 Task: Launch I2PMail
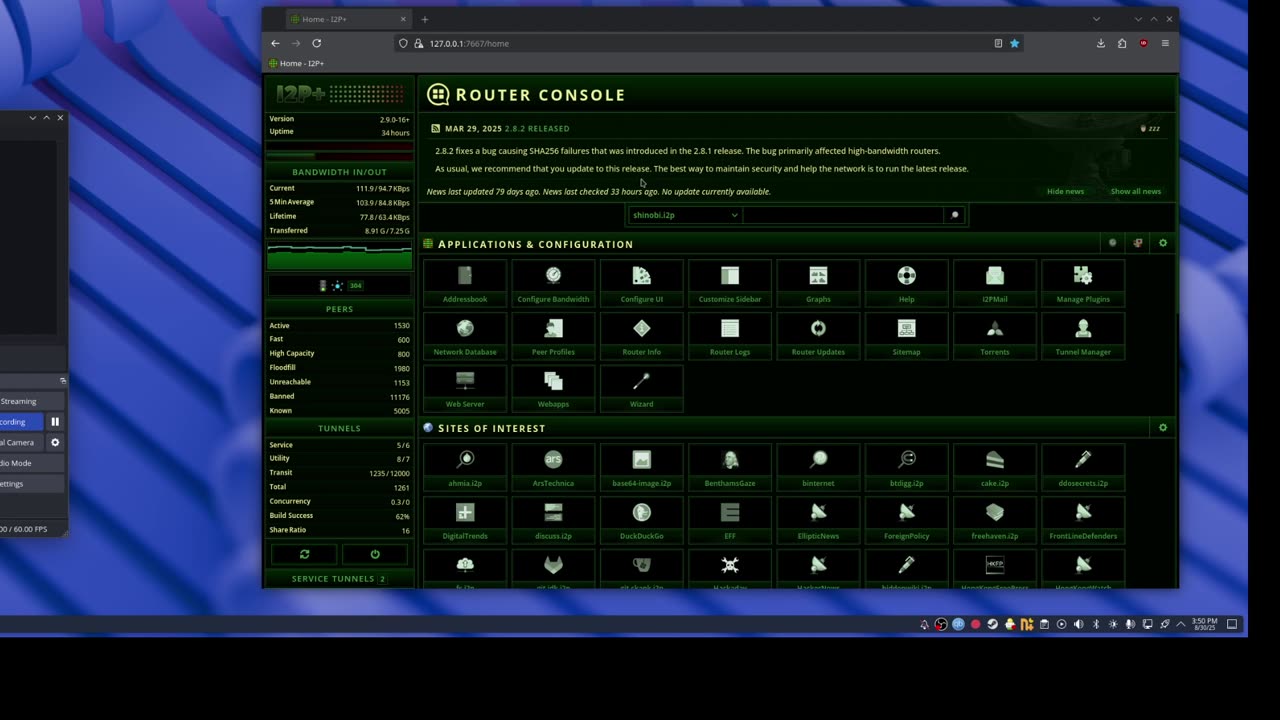coord(994,283)
